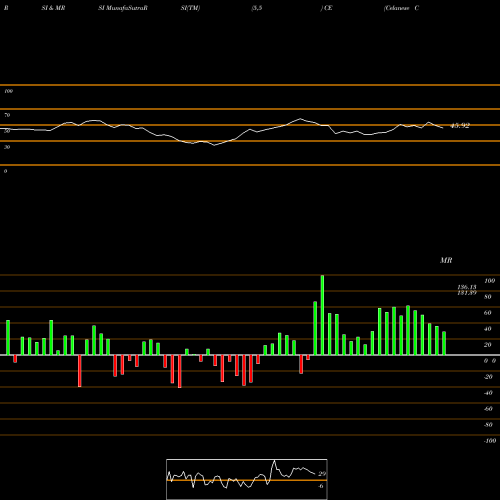
Task: Click the RSI line peak near center-right
Action: click(300, 119)
